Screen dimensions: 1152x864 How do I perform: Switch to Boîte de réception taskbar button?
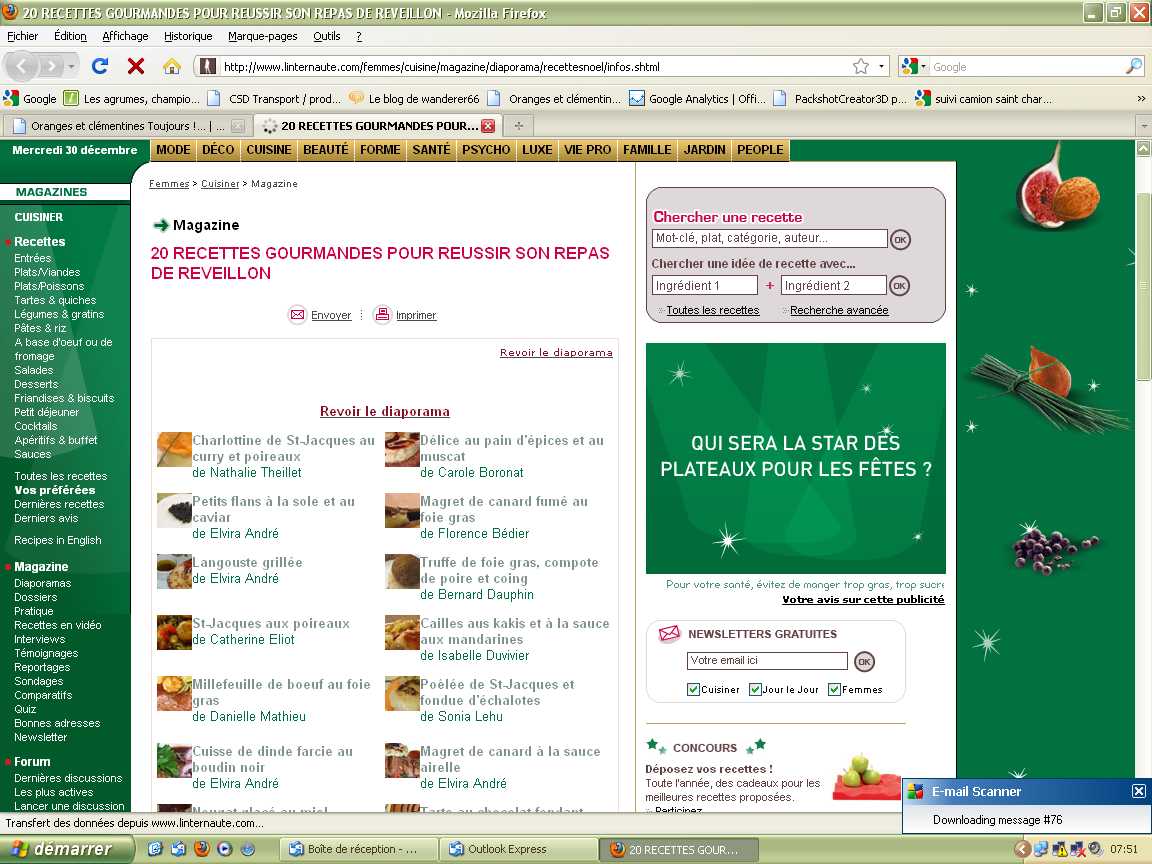pos(360,849)
